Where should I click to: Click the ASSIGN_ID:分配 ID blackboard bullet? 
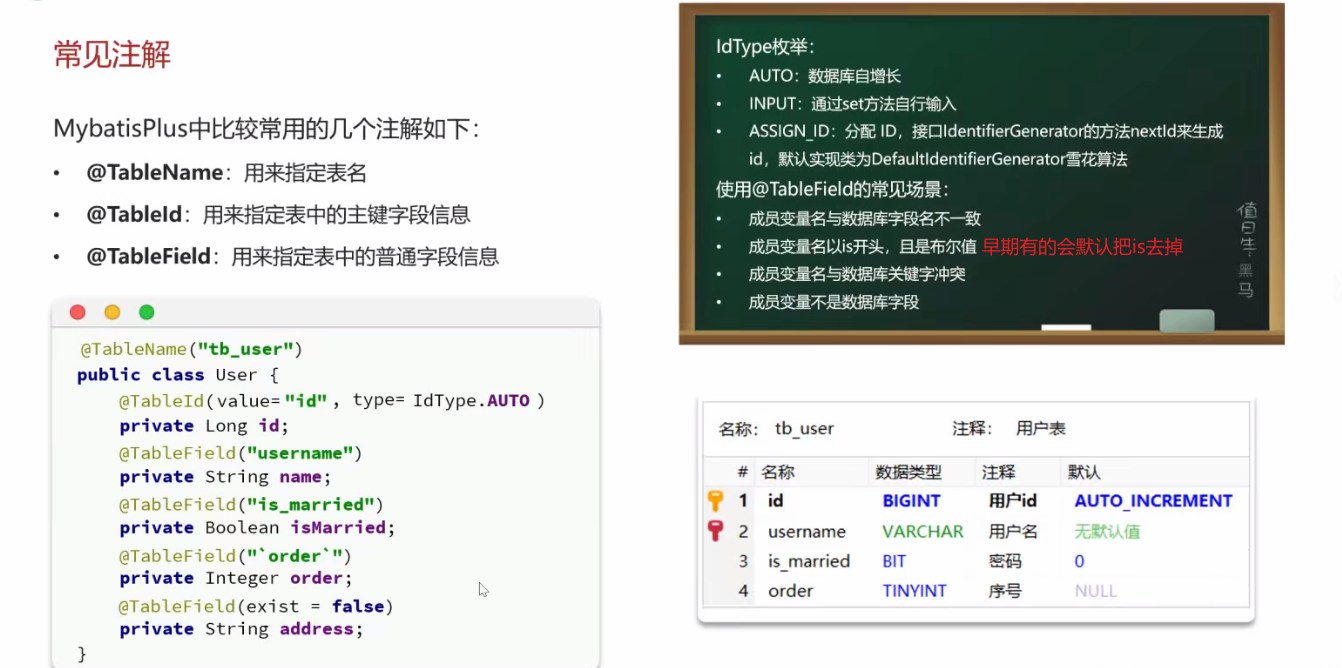986,131
